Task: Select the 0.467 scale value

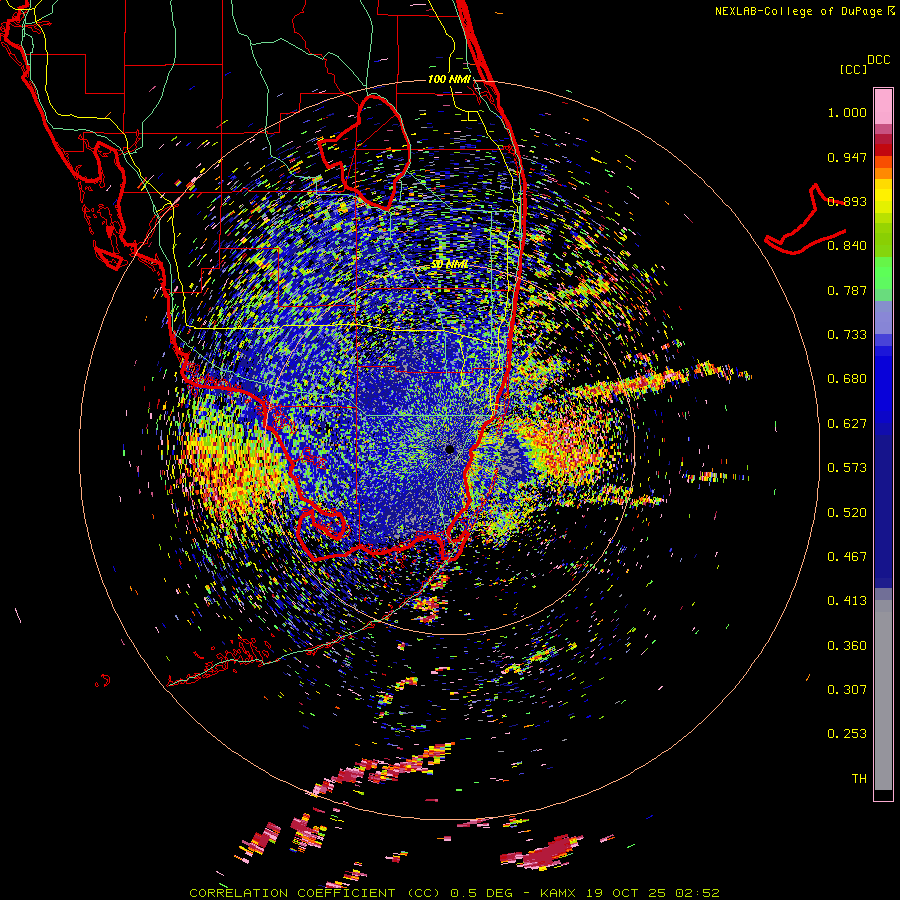Action: 847,557
